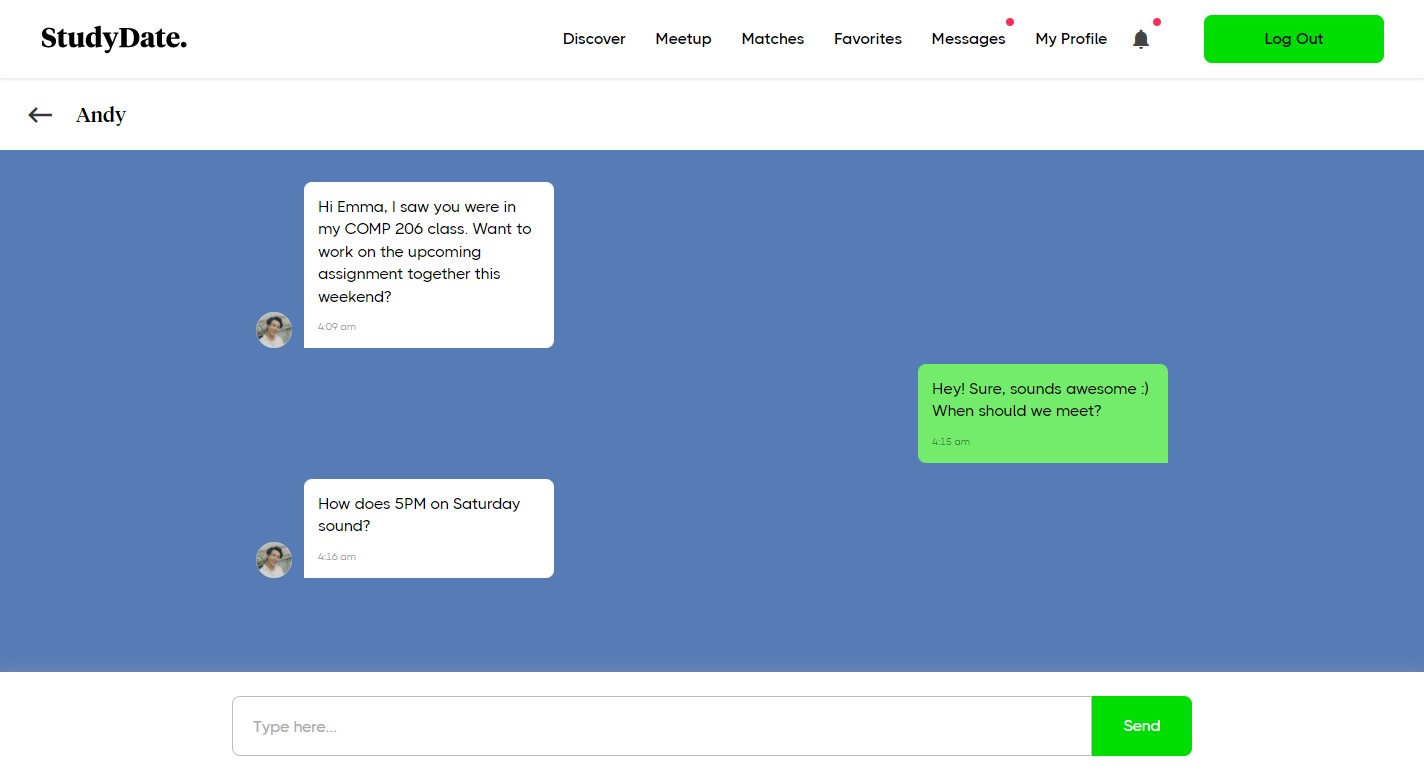Click the message 'Hi Emma, I saw you were in...'

tap(429, 265)
